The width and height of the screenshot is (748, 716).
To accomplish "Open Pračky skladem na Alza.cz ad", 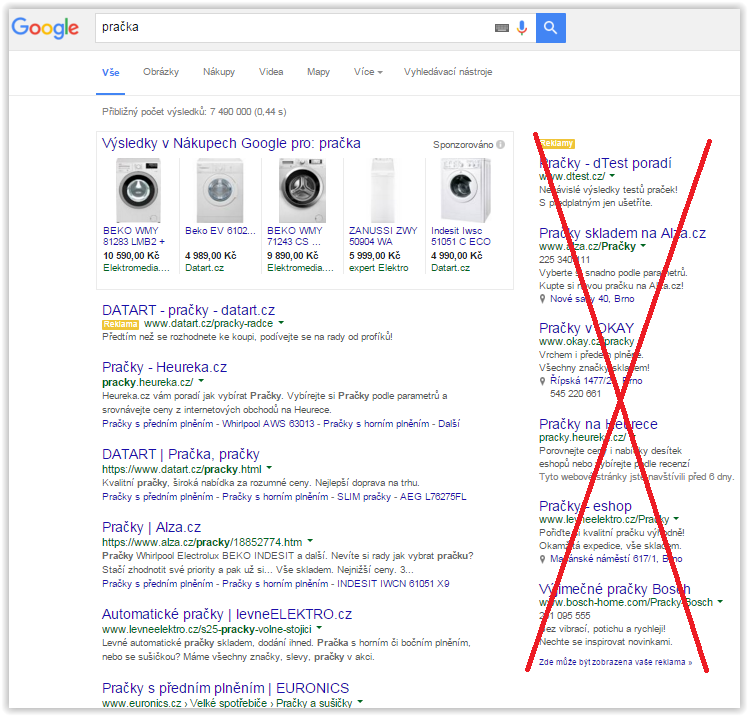I will (623, 233).
